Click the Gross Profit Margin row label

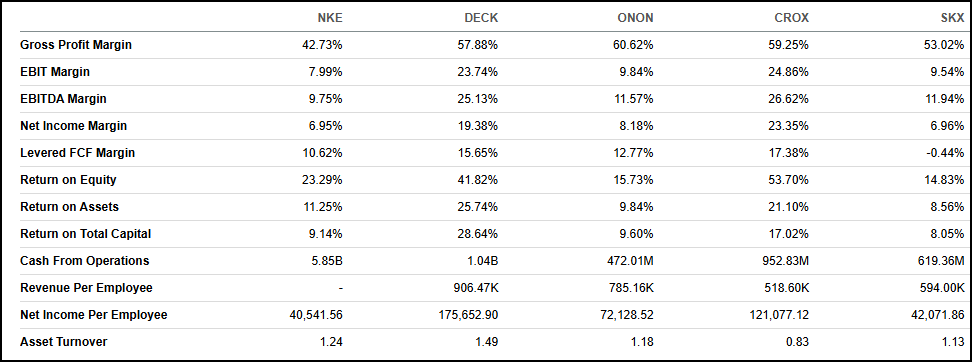(x=76, y=45)
